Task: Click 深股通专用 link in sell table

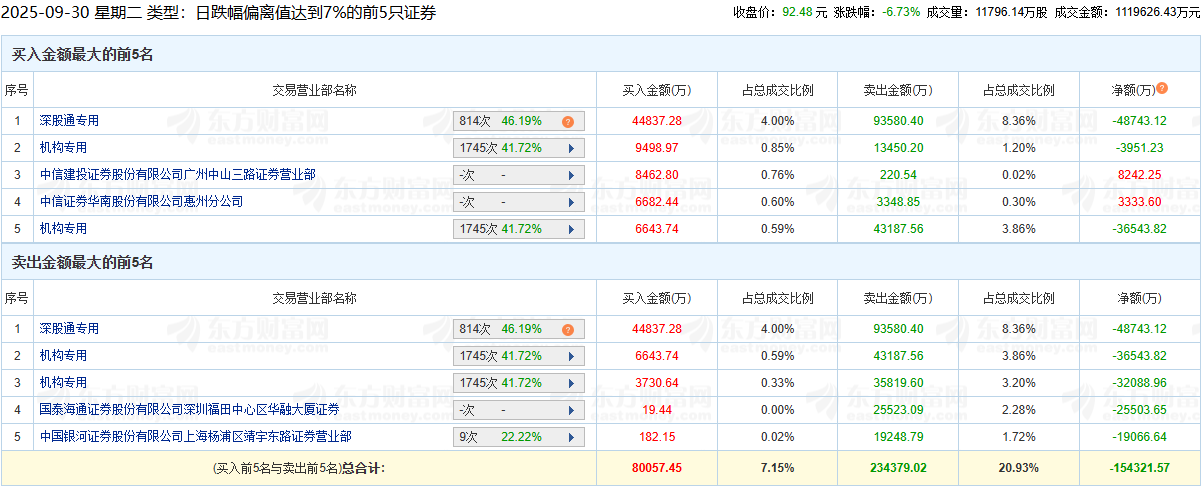Action: pos(69,329)
